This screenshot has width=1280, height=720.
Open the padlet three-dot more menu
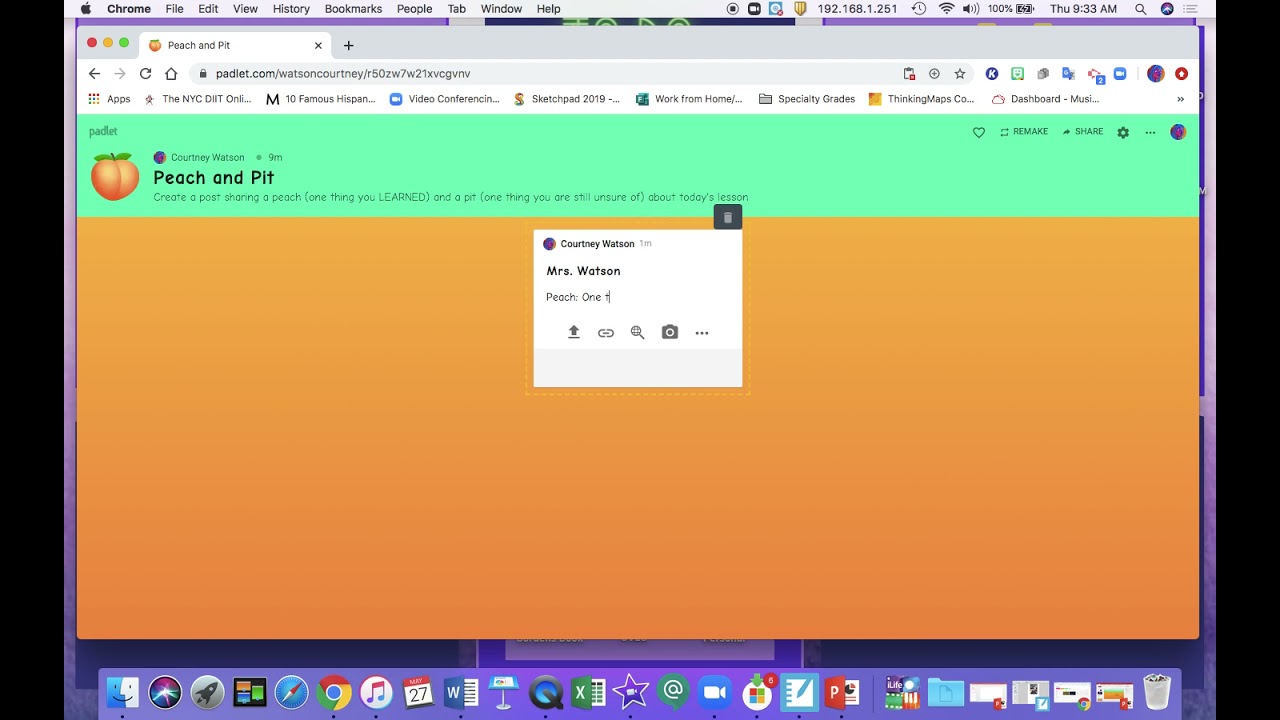pos(1150,132)
